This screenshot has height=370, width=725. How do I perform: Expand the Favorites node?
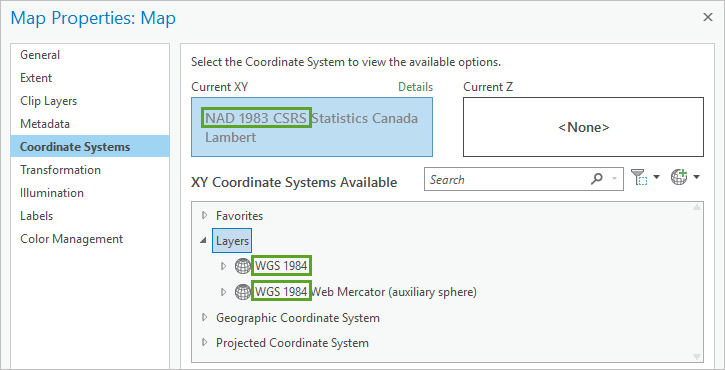204,216
